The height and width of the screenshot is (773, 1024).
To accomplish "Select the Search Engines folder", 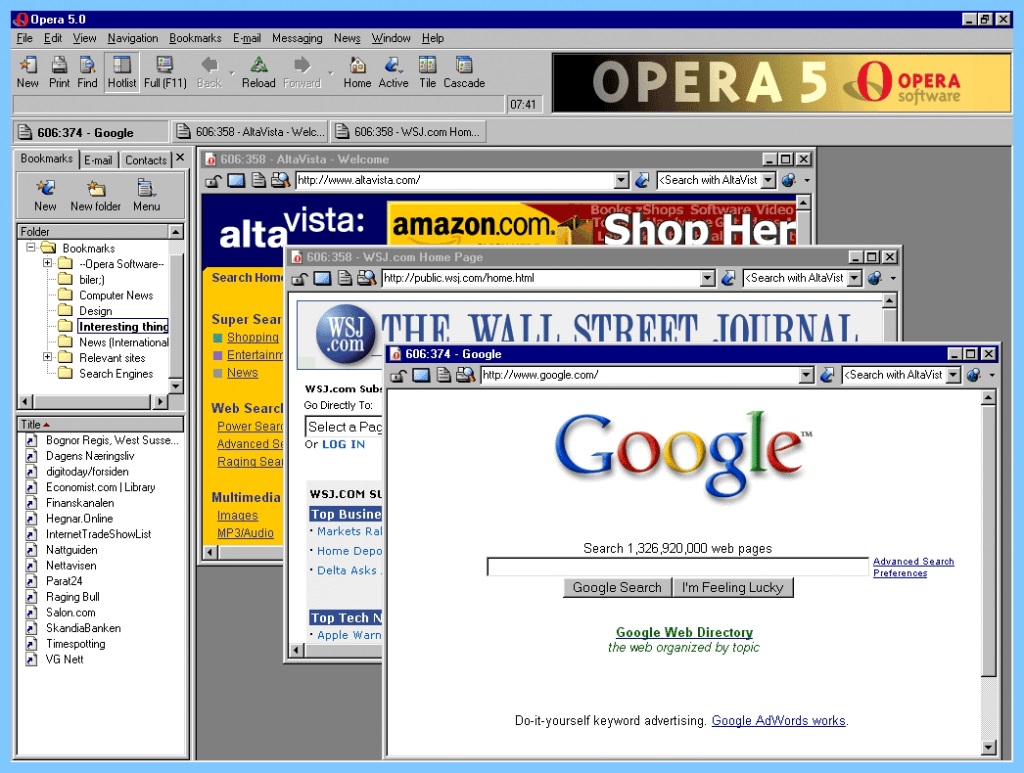I will point(116,373).
